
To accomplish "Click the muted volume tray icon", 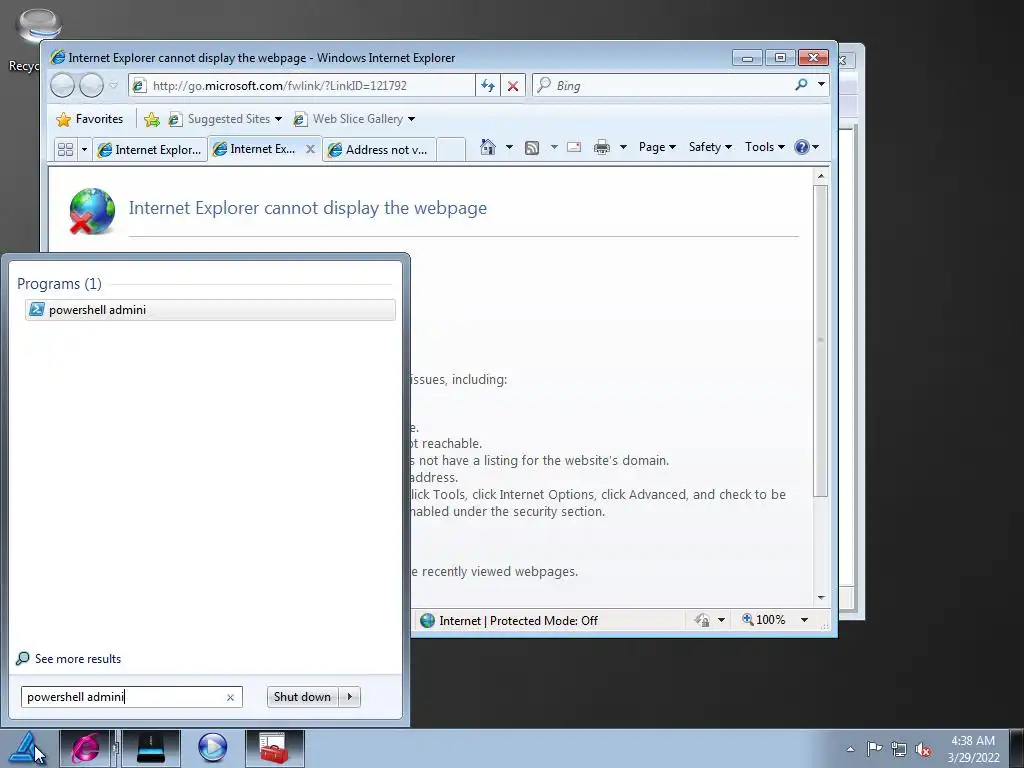I will pyautogui.click(x=923, y=749).
